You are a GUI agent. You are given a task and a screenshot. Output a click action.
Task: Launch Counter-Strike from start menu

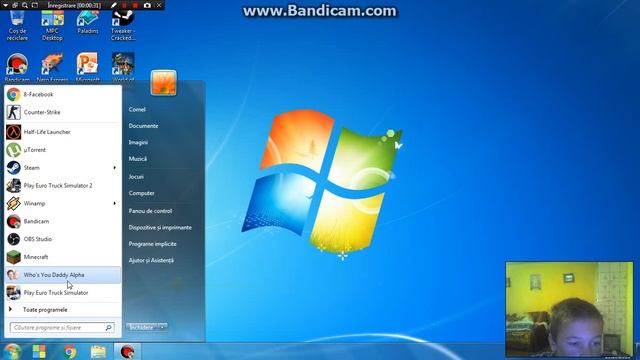point(63,112)
